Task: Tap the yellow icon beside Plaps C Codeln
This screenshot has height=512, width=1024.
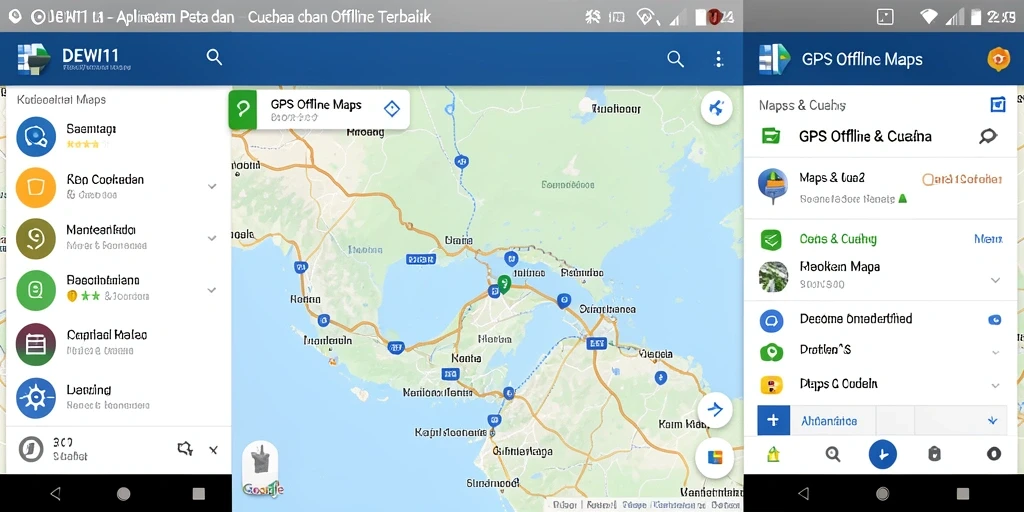Action: 771,385
